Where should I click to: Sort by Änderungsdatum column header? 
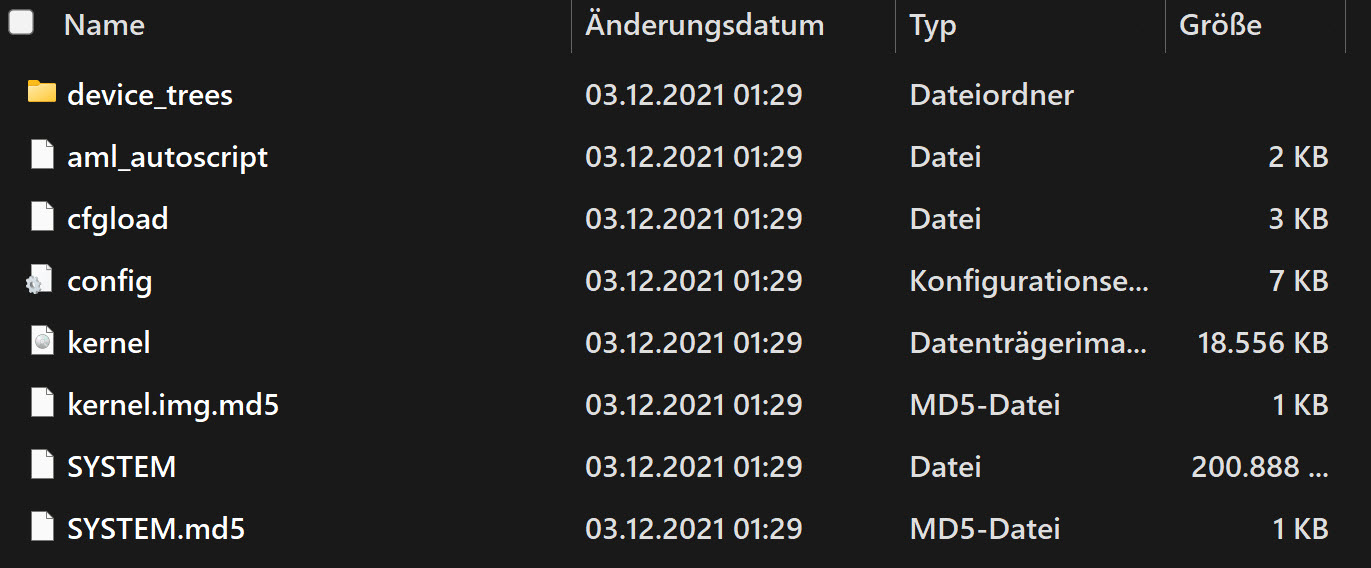(x=705, y=25)
